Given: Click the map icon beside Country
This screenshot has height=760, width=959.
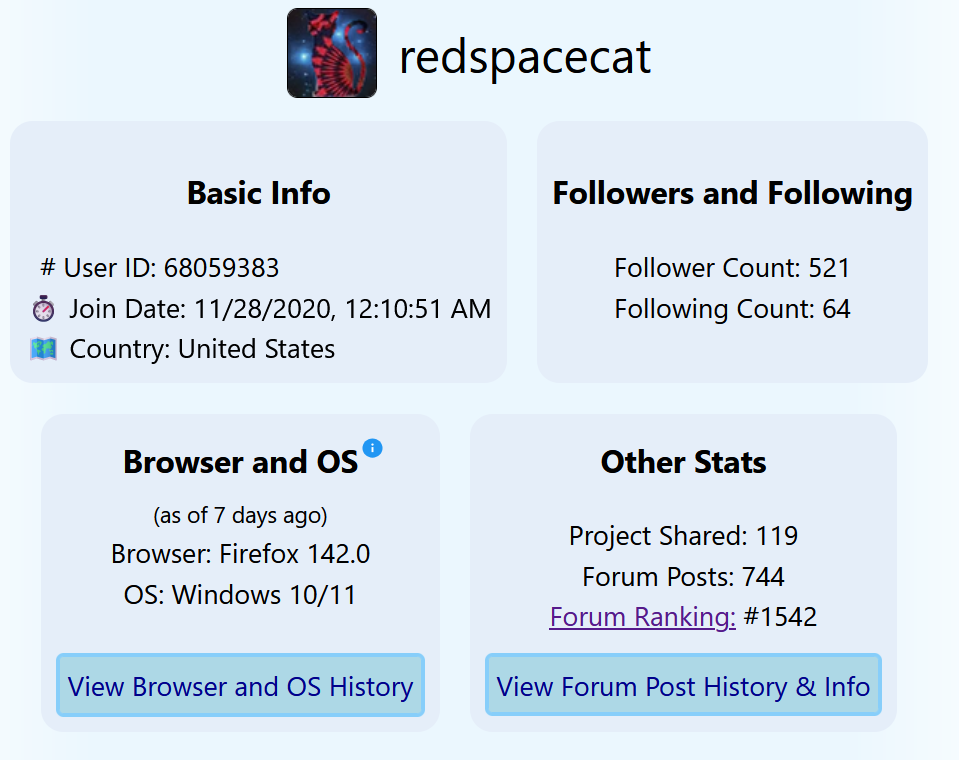Looking at the screenshot, I should 44,349.
